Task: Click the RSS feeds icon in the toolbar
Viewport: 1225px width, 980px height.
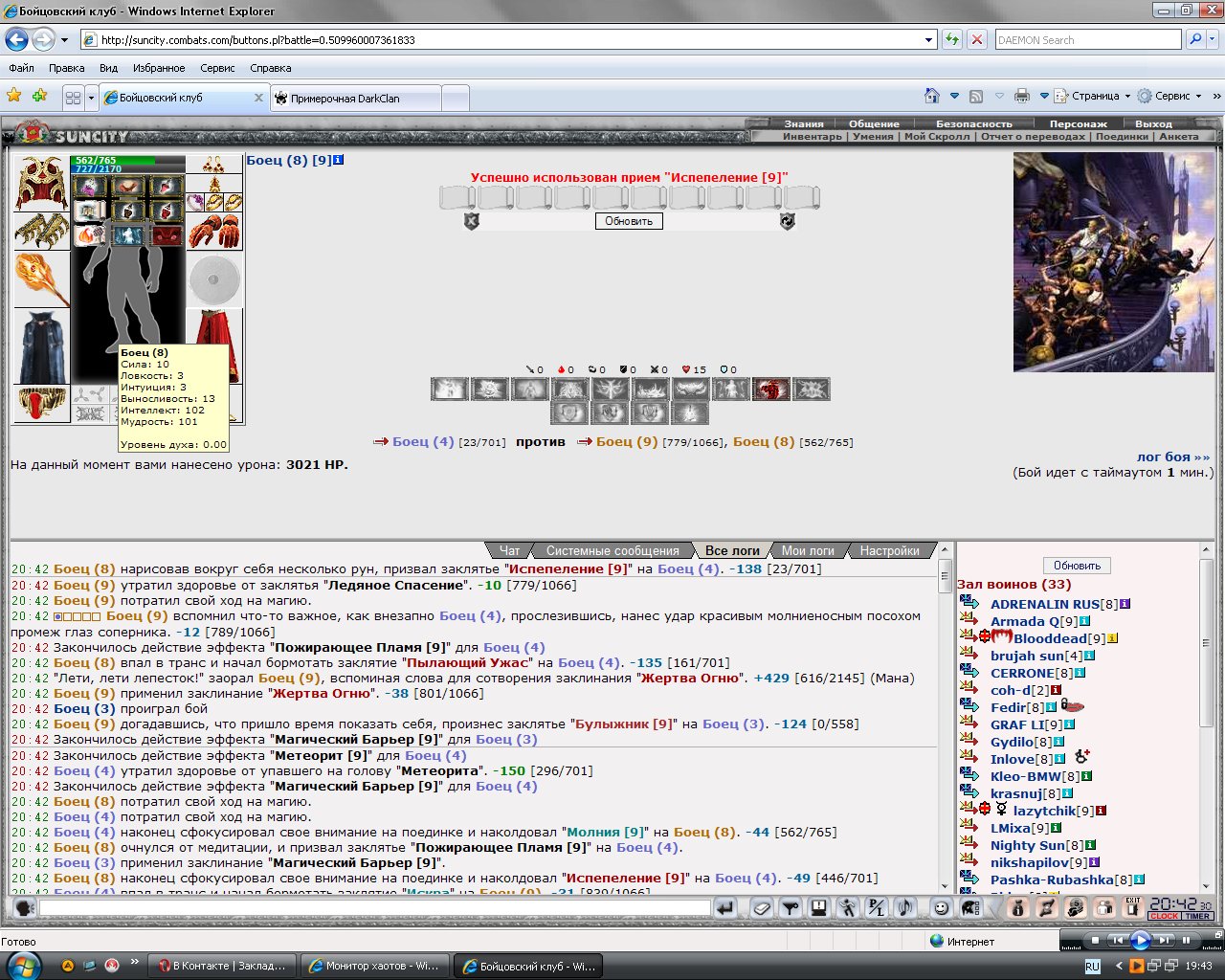Action: tap(976, 96)
